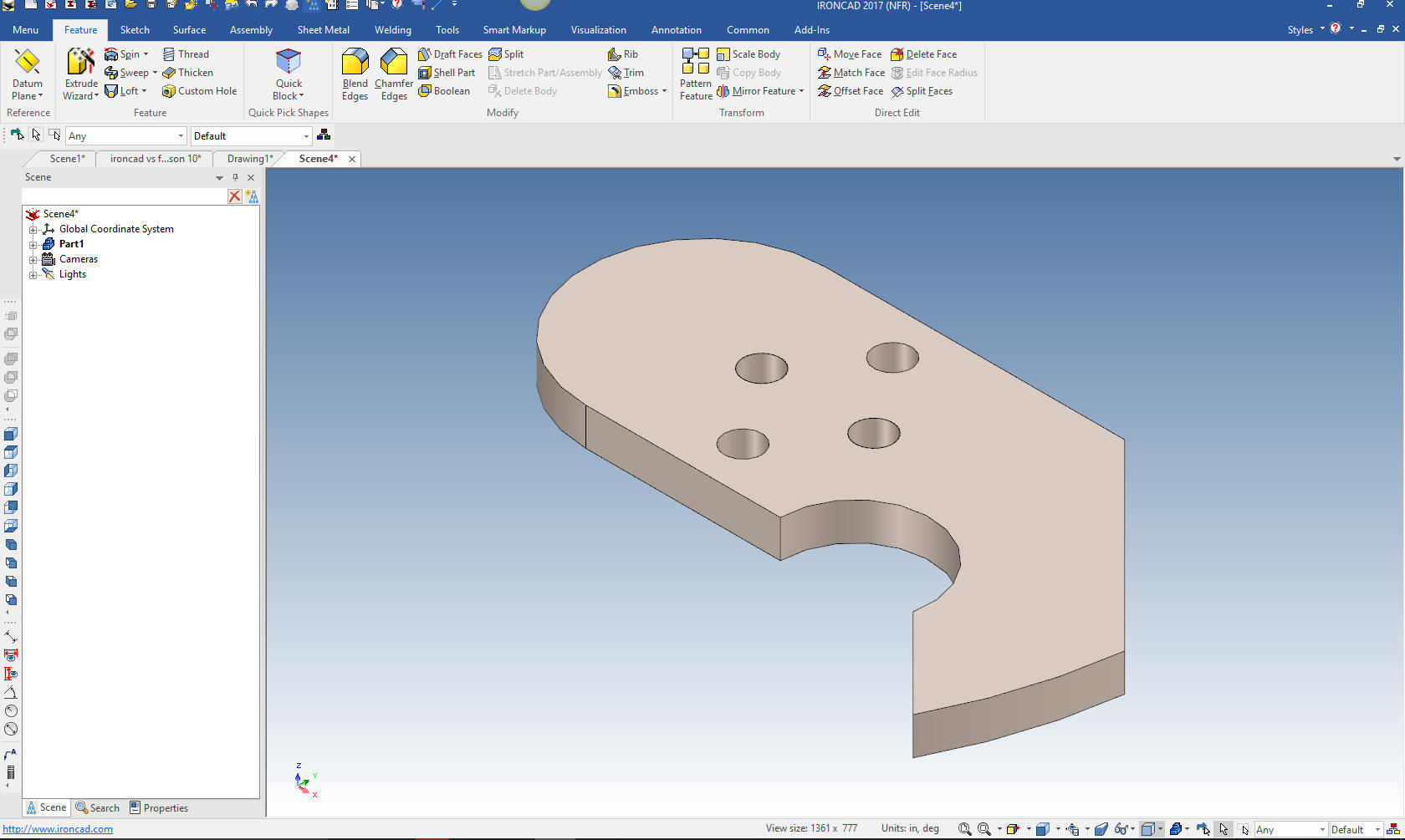Click the Move Face tool

click(x=849, y=54)
